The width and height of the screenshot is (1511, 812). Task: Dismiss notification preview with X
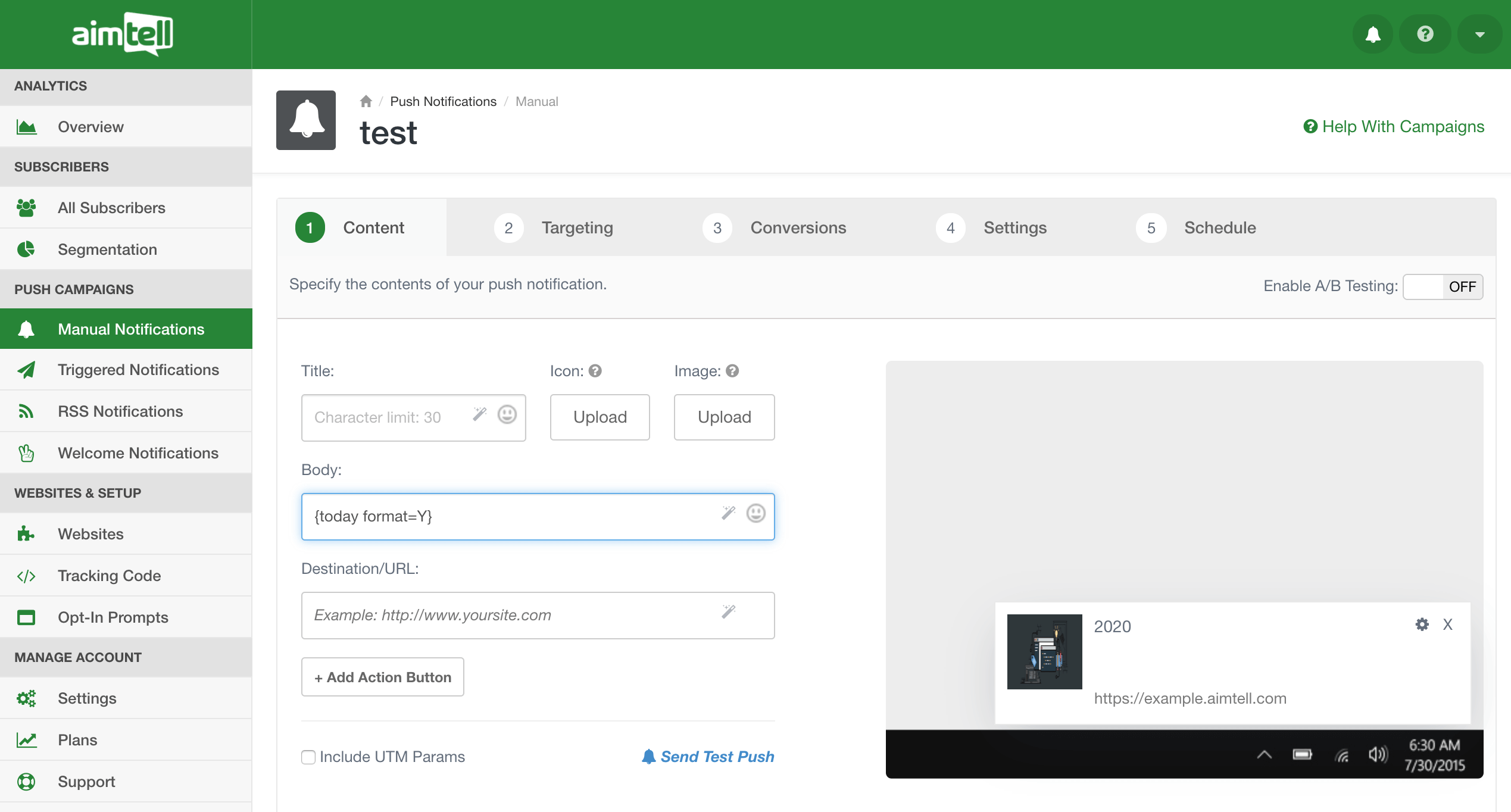1447,624
